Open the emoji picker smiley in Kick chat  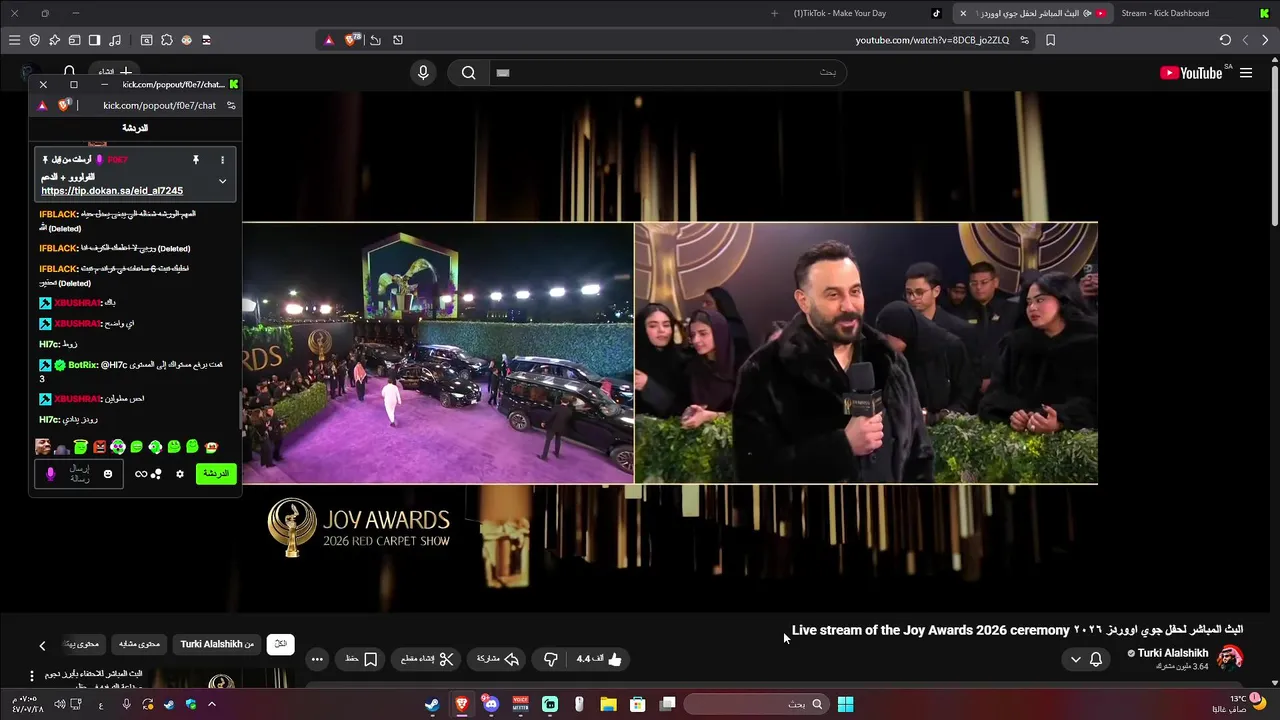(108, 474)
